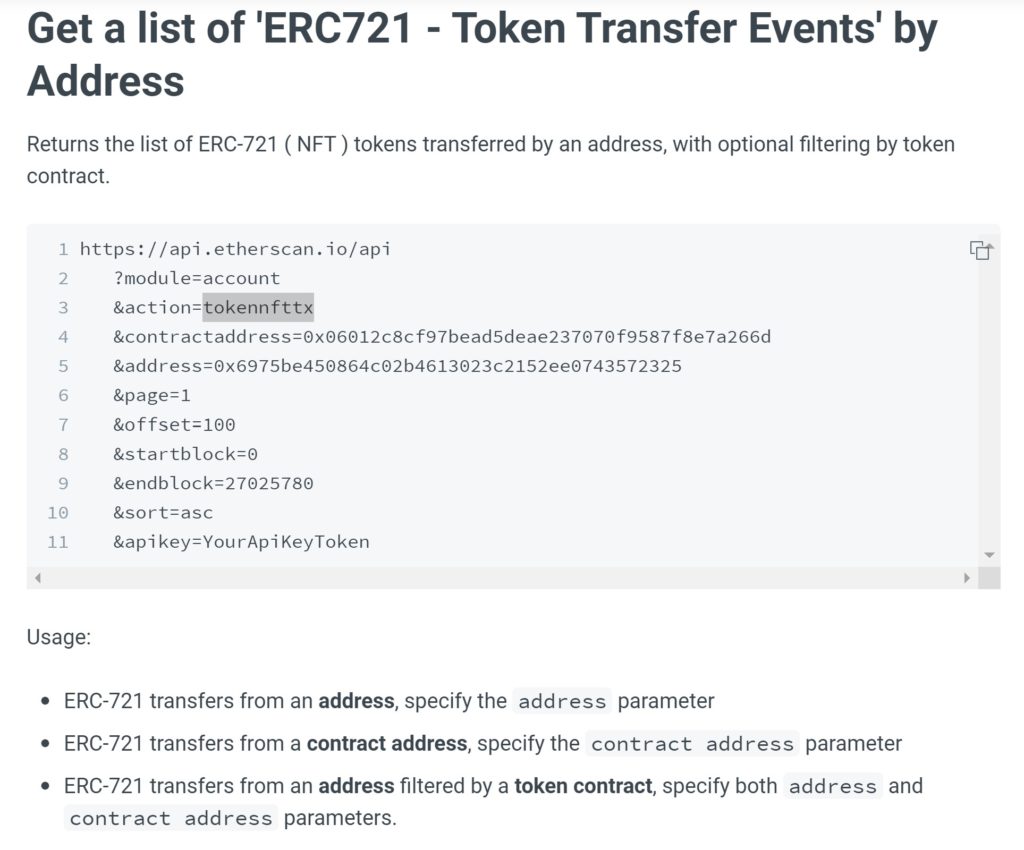Click the left arrow of horizontal scrollbar

pyautogui.click(x=38, y=578)
